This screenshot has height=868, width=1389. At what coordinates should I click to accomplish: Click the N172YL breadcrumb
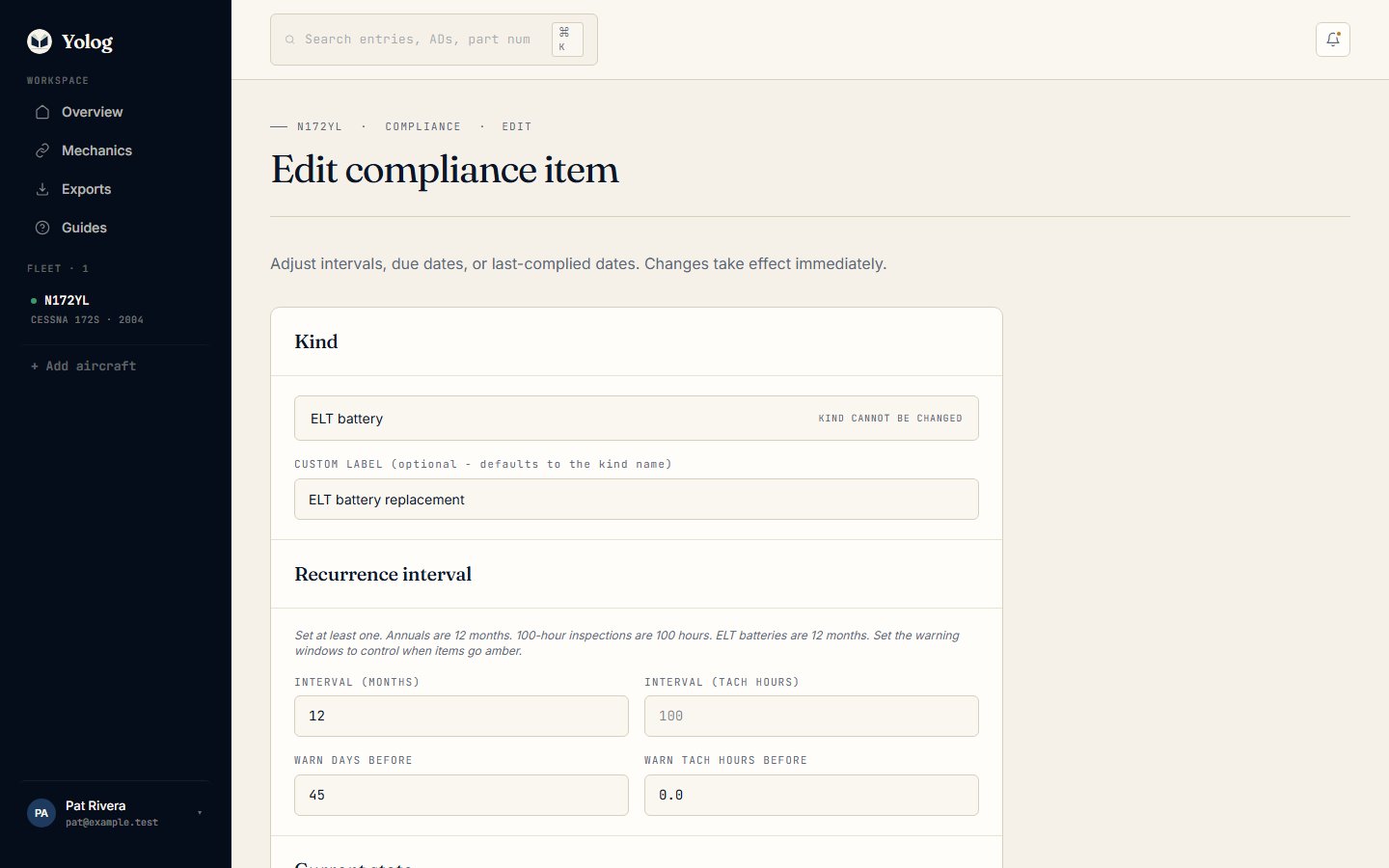(319, 126)
